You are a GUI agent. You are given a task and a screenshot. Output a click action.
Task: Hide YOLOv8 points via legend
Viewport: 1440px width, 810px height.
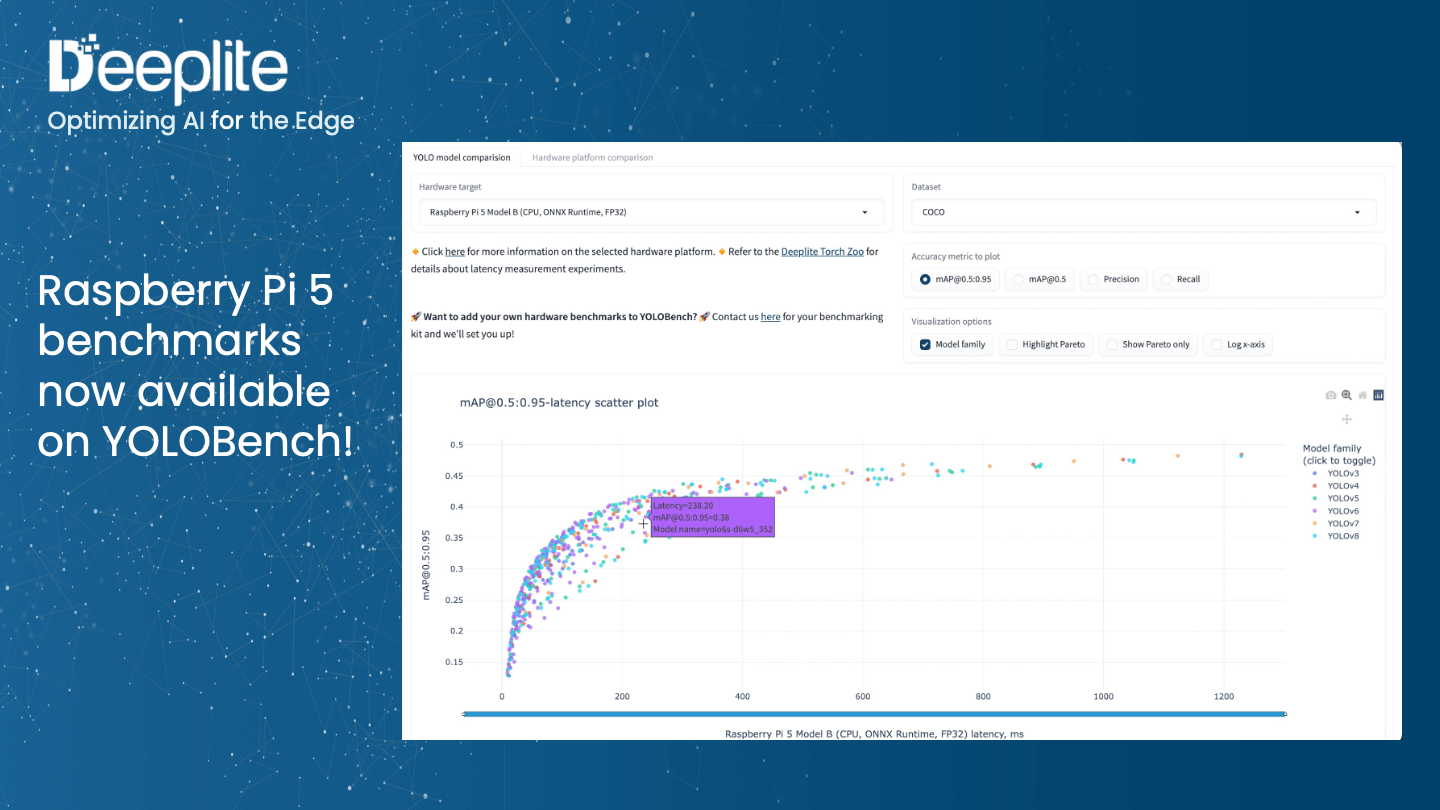pos(1338,535)
